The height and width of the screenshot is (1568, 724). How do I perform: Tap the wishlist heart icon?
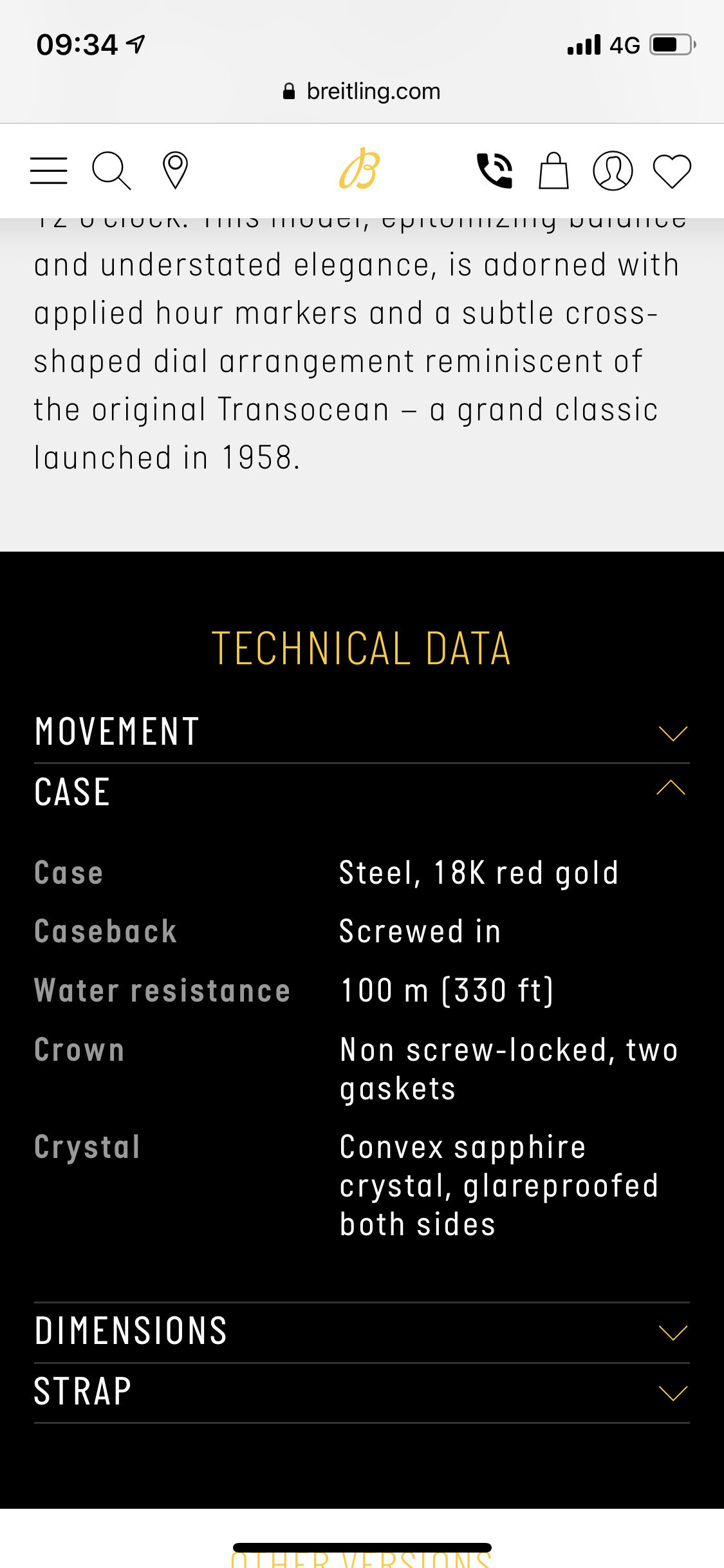tap(672, 171)
